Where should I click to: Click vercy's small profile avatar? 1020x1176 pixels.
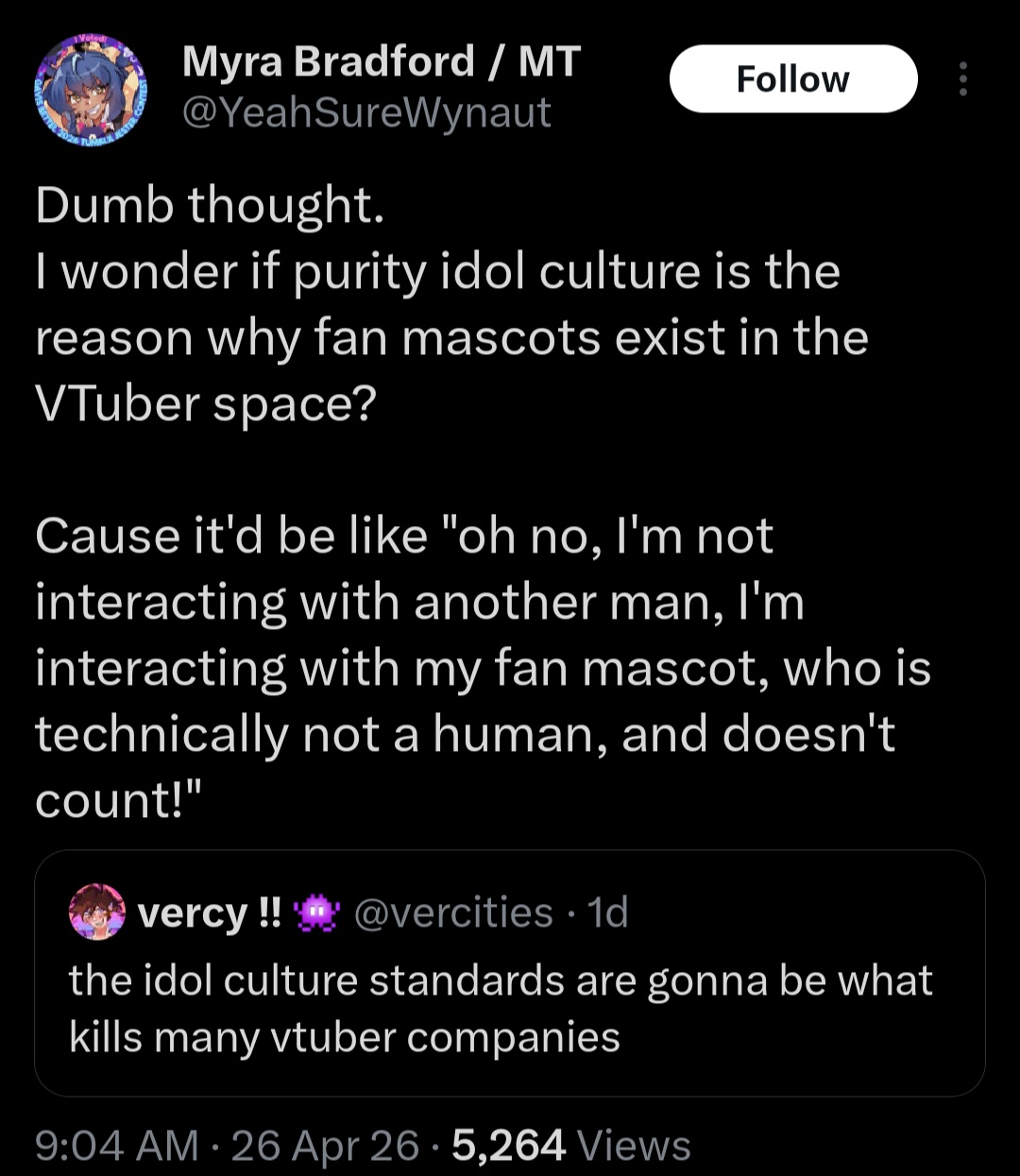click(97, 912)
